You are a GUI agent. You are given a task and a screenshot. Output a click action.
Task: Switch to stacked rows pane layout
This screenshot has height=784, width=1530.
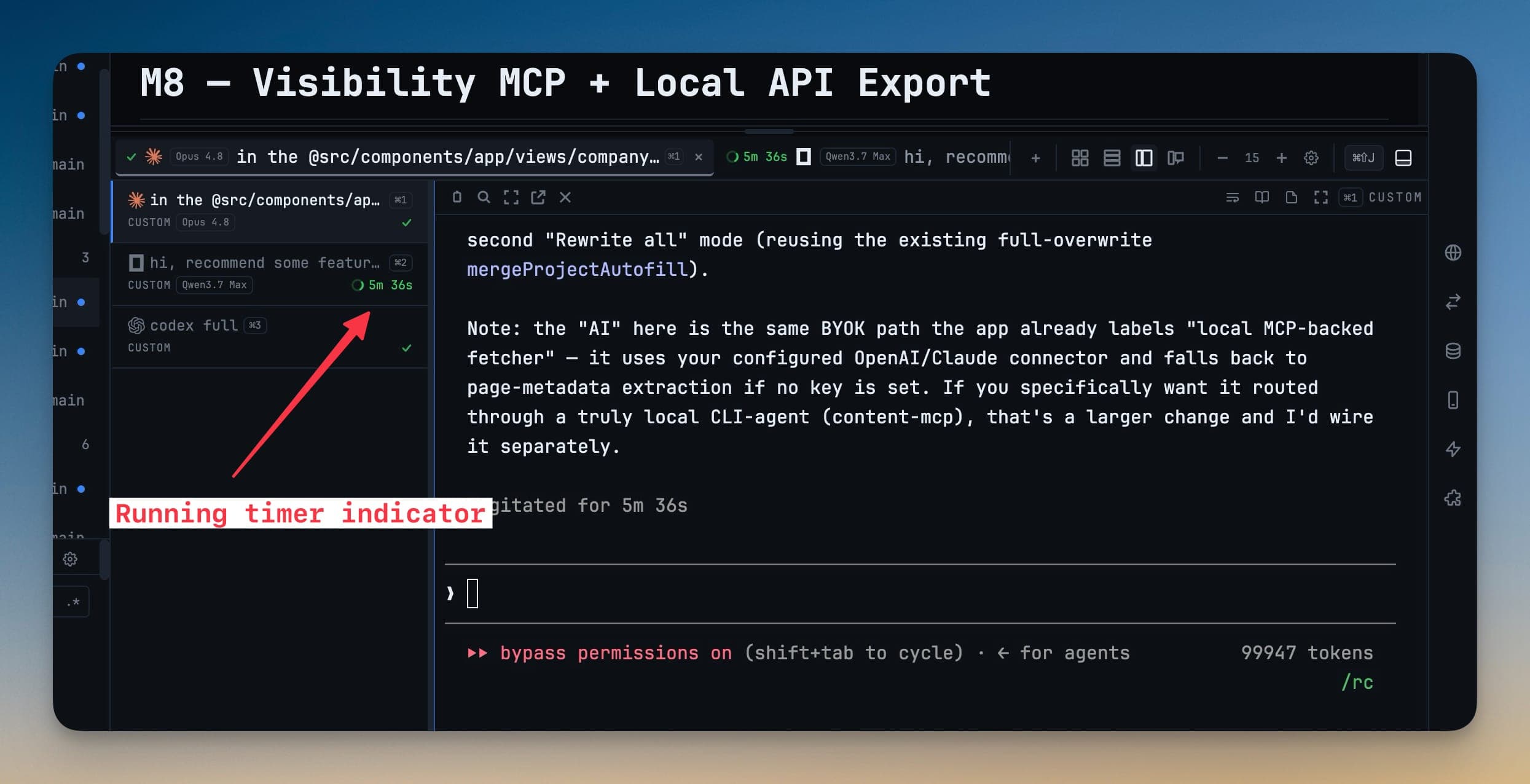pos(1112,158)
